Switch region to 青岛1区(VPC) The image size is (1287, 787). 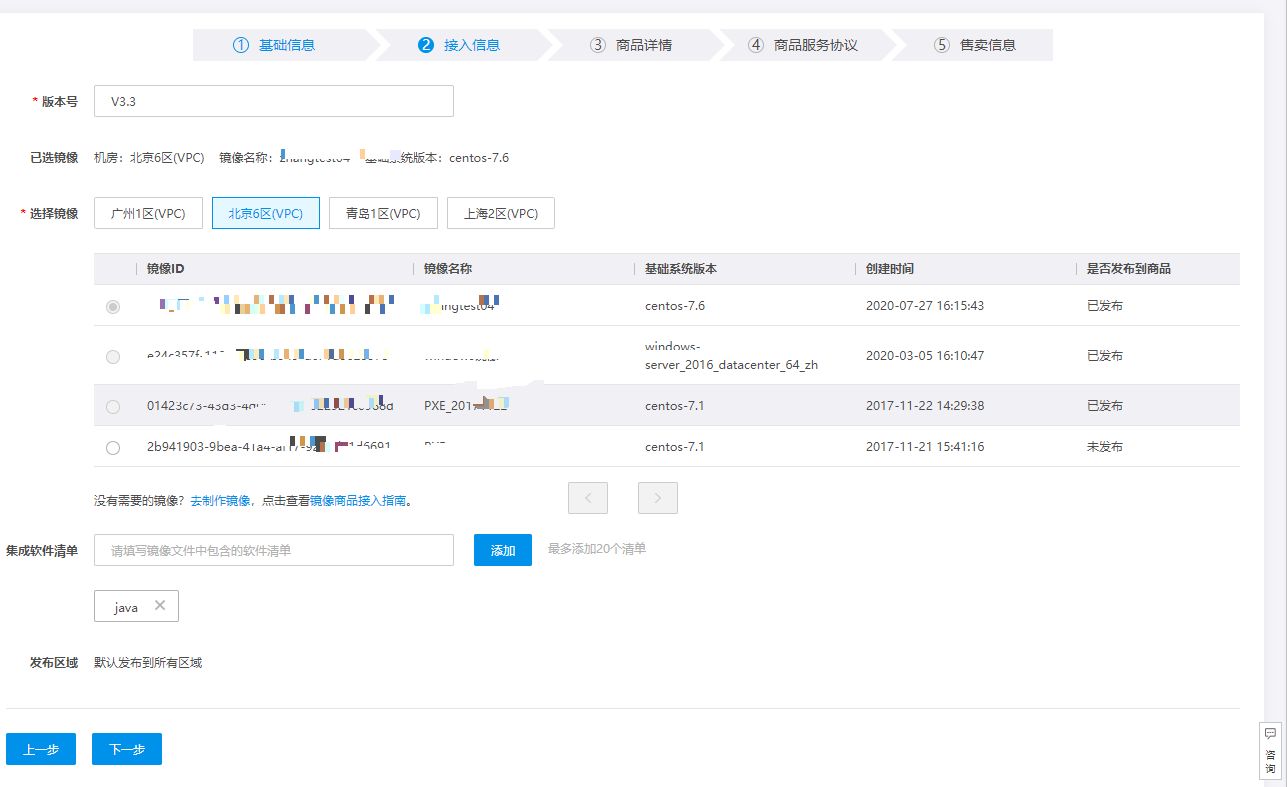(x=383, y=213)
